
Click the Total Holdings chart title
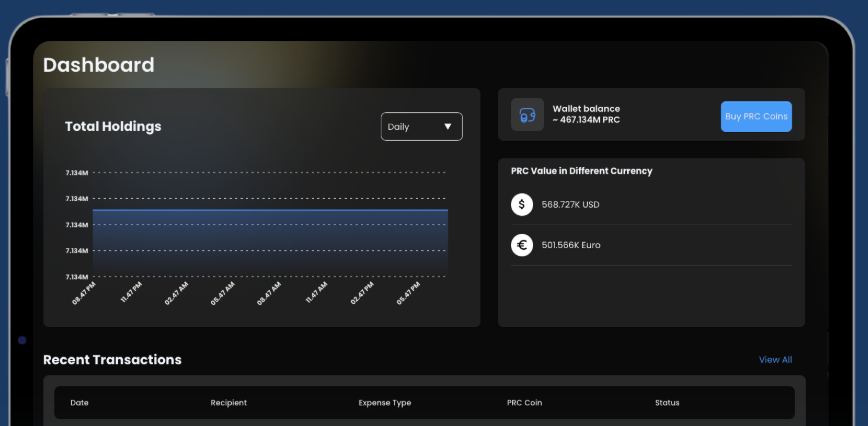click(113, 127)
